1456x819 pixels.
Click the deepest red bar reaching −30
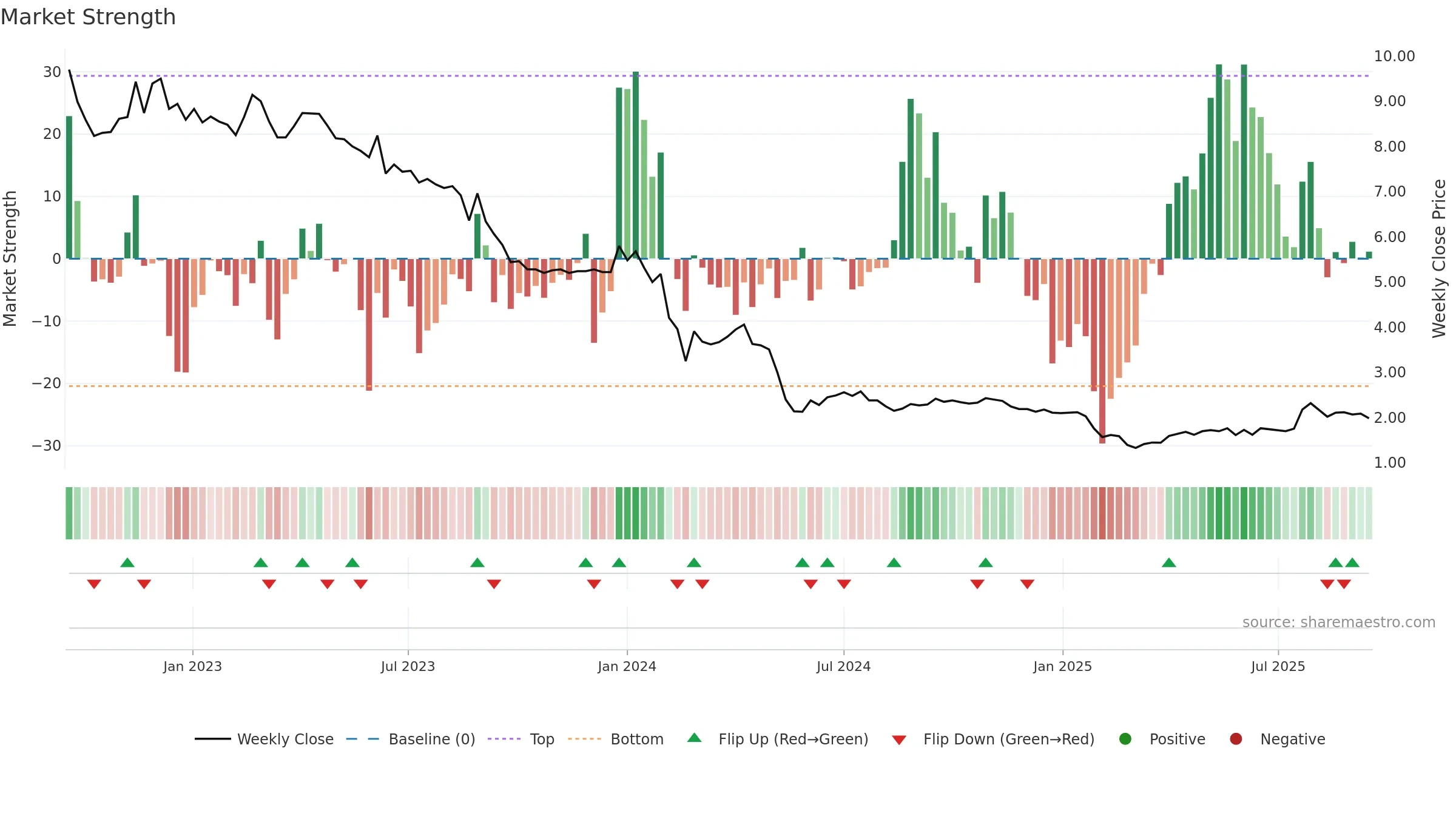pos(1102,351)
